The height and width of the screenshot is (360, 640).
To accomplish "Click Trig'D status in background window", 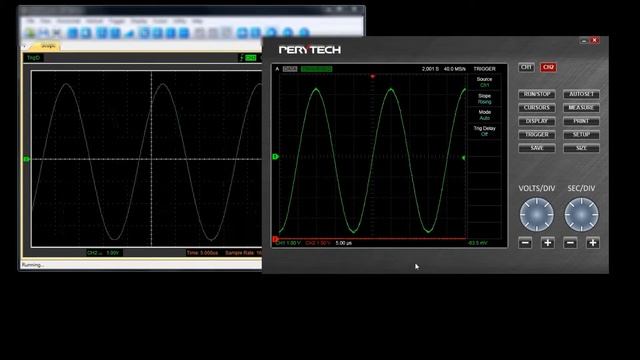I will point(33,58).
